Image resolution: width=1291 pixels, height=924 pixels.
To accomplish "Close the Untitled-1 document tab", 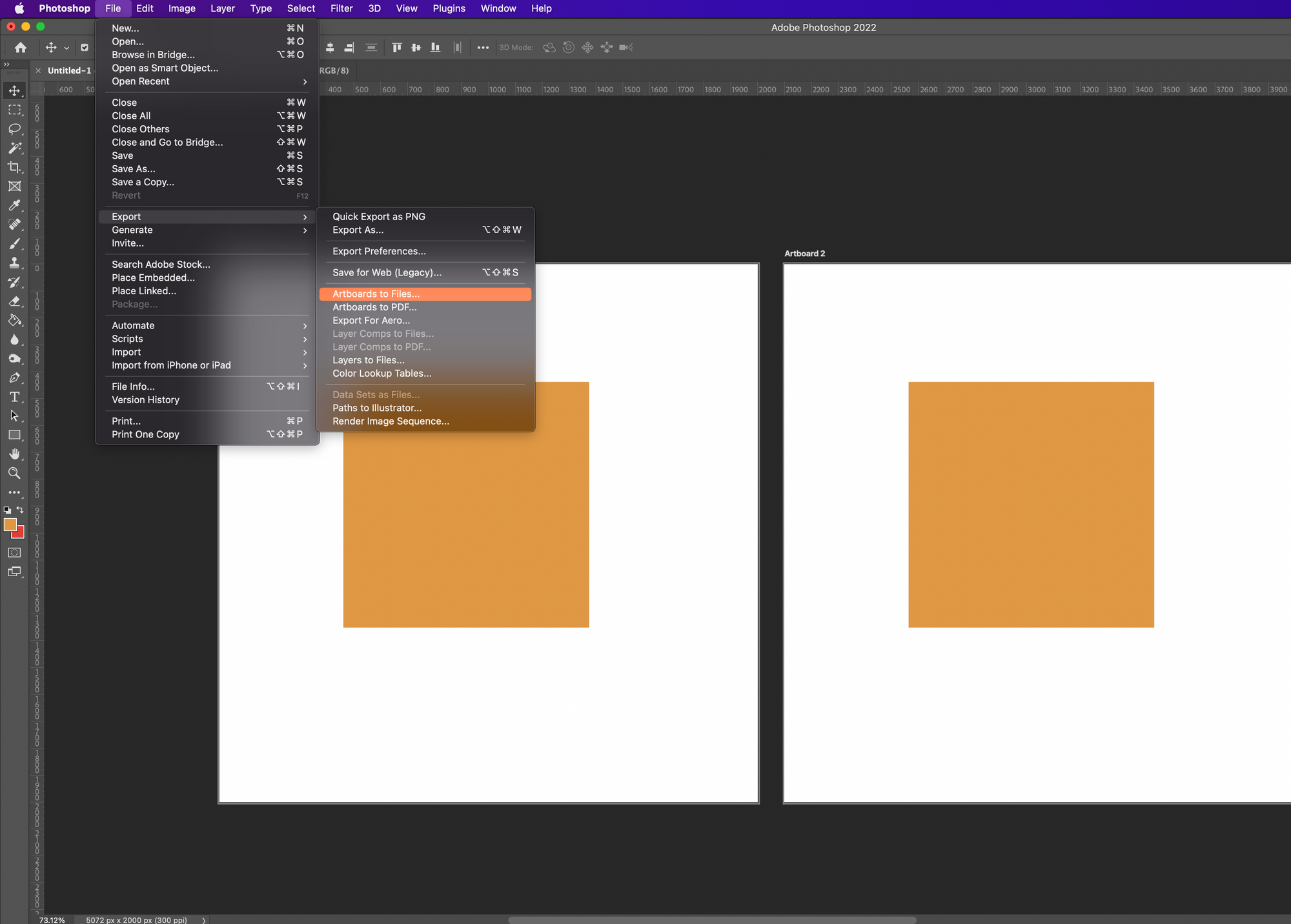I will (x=39, y=71).
